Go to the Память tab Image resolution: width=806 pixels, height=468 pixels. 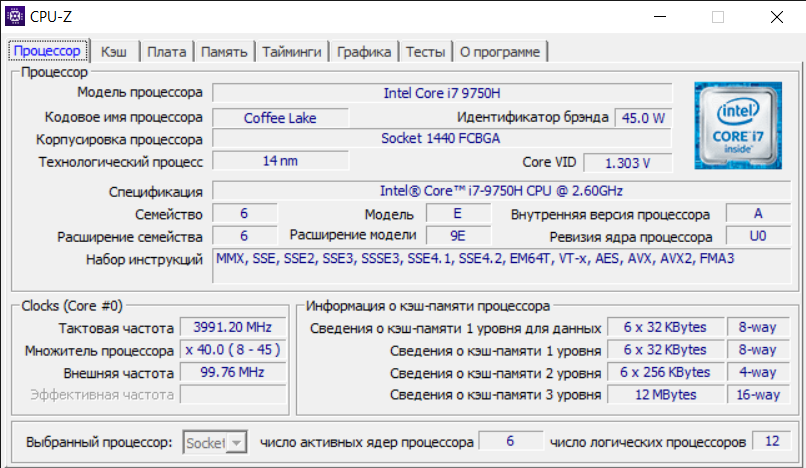tap(224, 51)
